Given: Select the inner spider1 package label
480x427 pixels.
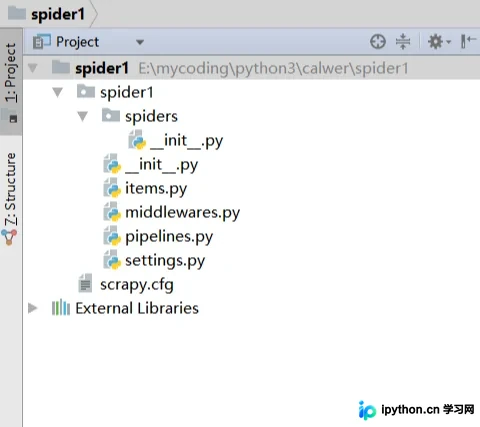Looking at the screenshot, I should [x=127, y=92].
